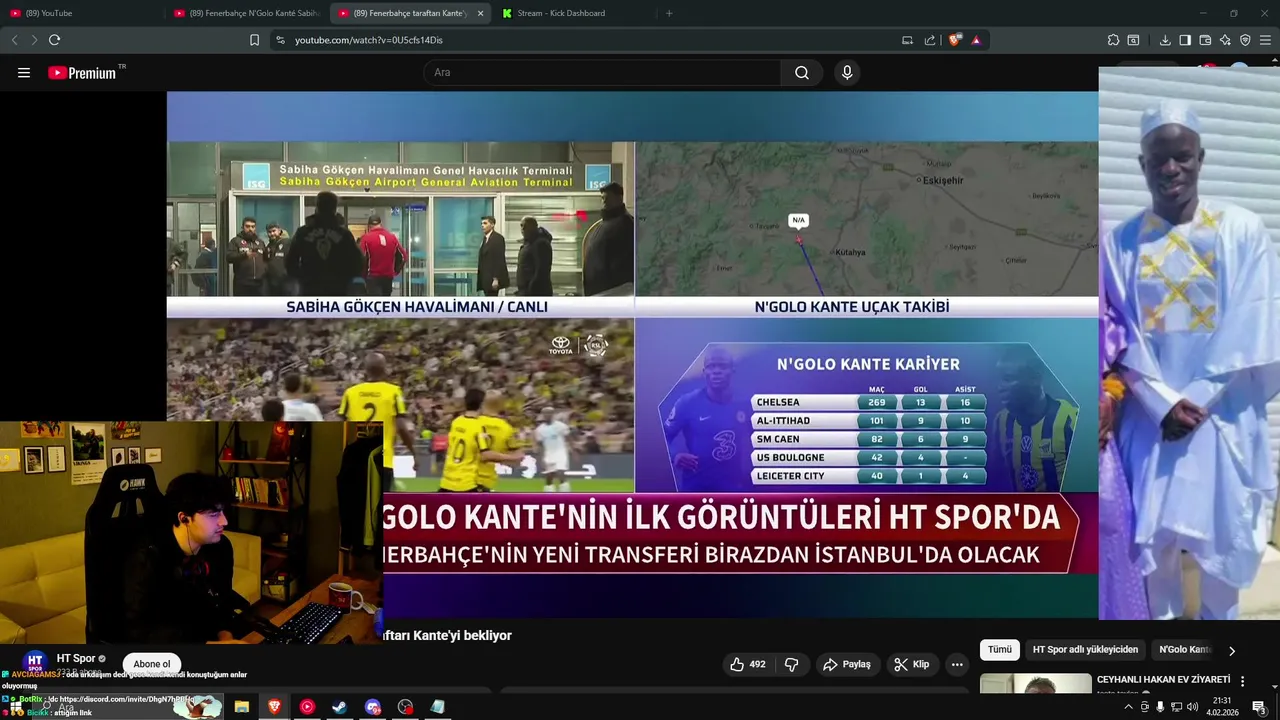
Task: Bookmark this page using bookmark icon
Action: click(x=254, y=40)
